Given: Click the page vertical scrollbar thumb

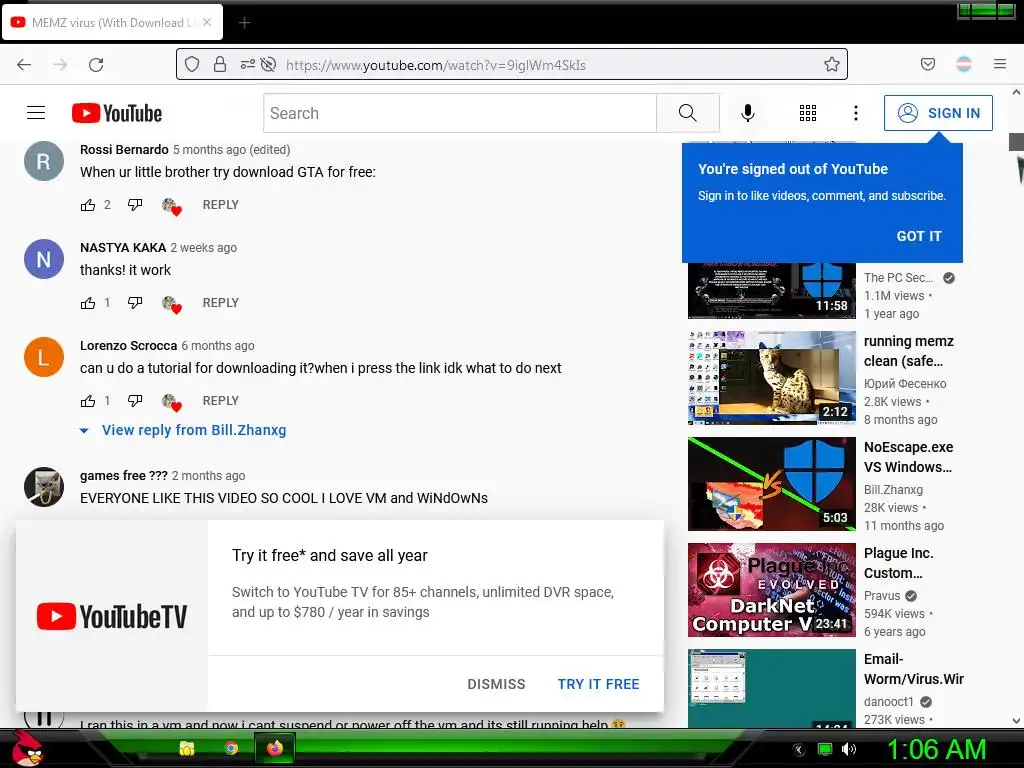Looking at the screenshot, I should click(1016, 142).
